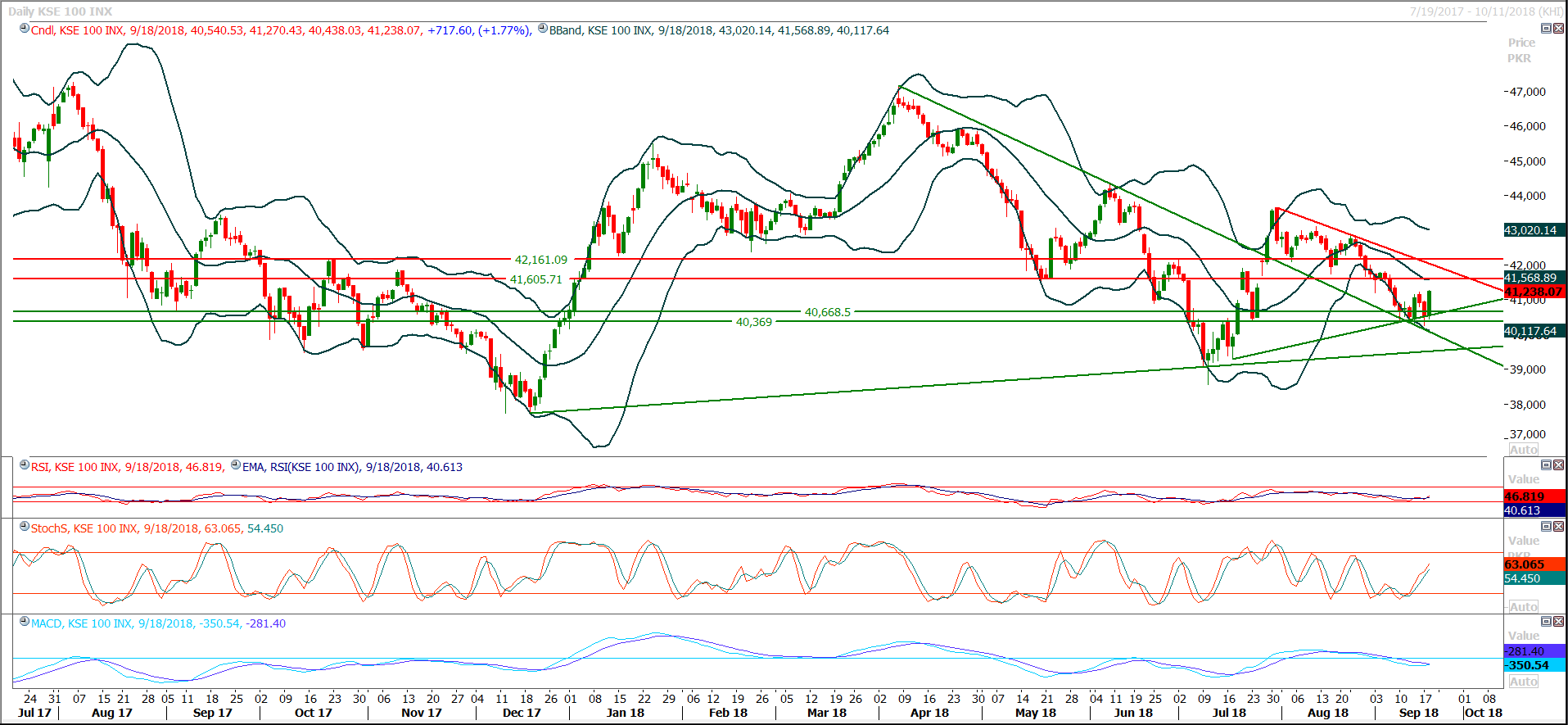The width and height of the screenshot is (1568, 725).
Task: Click the MACD value tag -350.54
Action: coord(1535,665)
